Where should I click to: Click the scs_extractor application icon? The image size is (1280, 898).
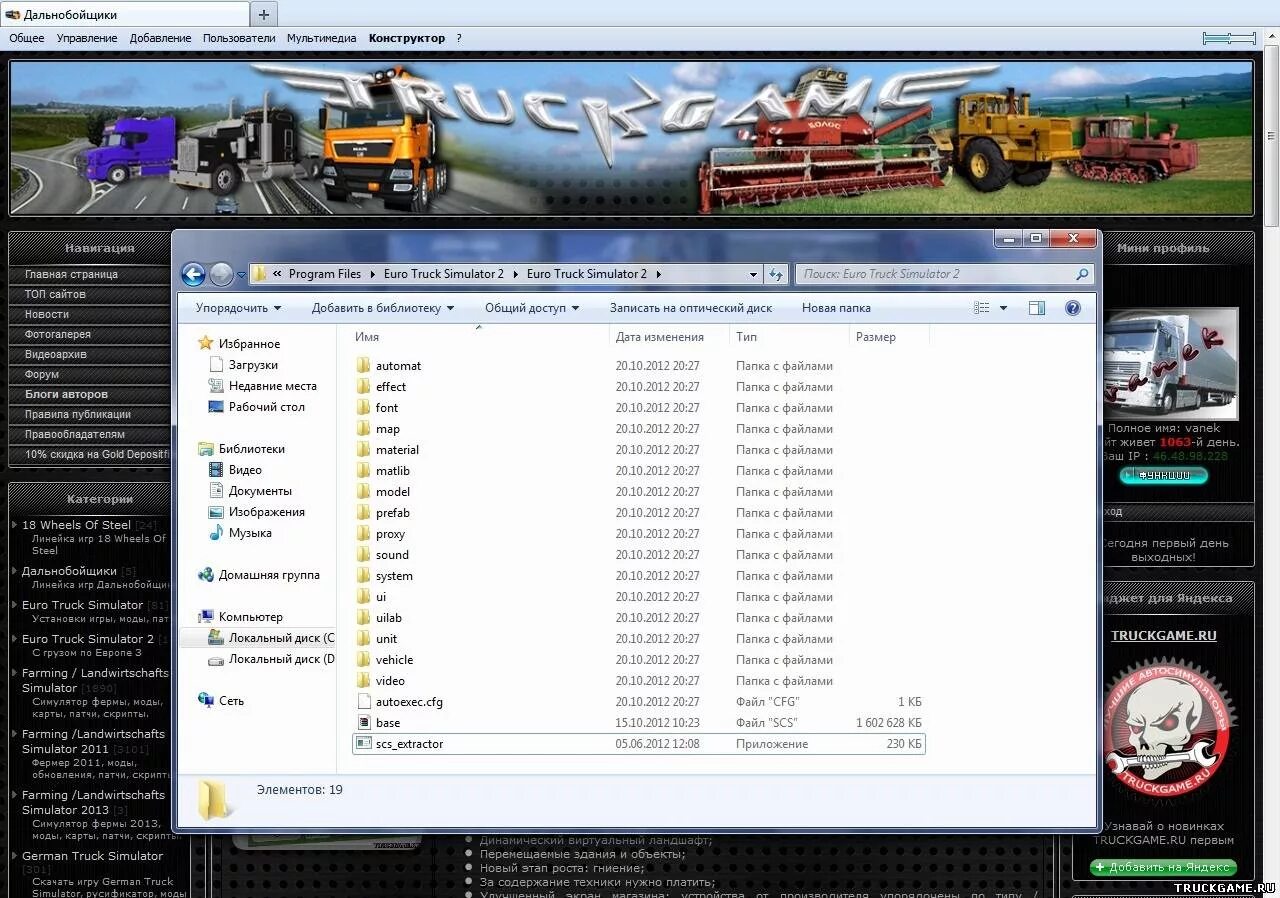coord(364,744)
